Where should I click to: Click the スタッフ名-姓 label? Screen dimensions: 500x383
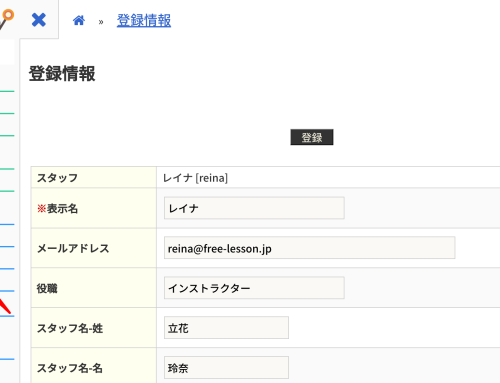70,328
